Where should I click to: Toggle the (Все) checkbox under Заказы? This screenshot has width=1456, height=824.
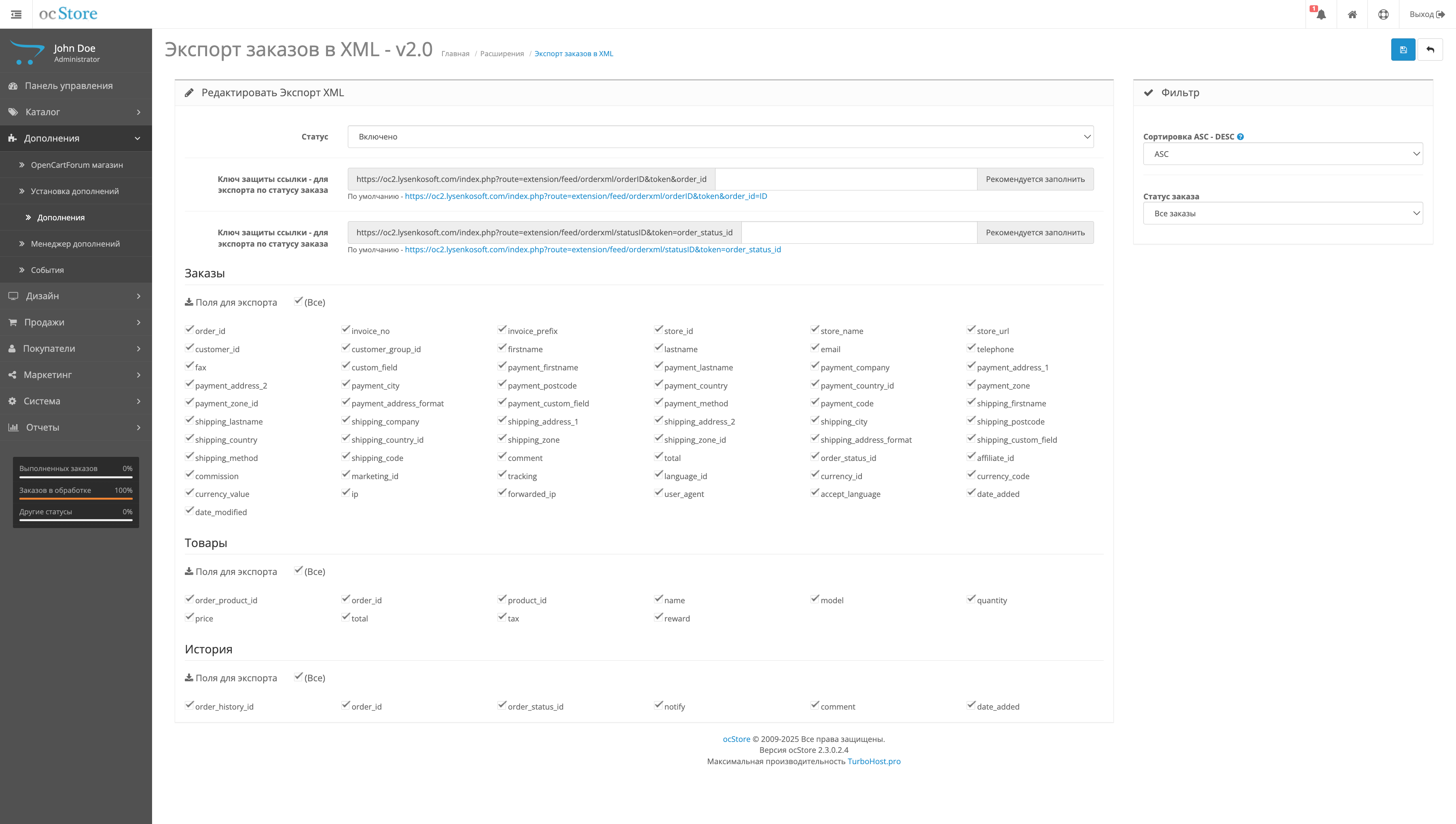[x=298, y=301]
